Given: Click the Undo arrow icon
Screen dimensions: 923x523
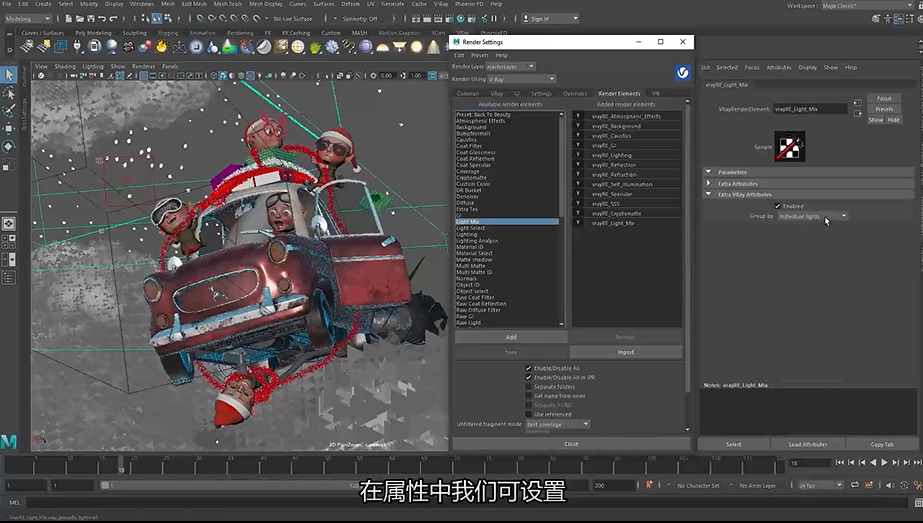Looking at the screenshot, I should coord(102,19).
